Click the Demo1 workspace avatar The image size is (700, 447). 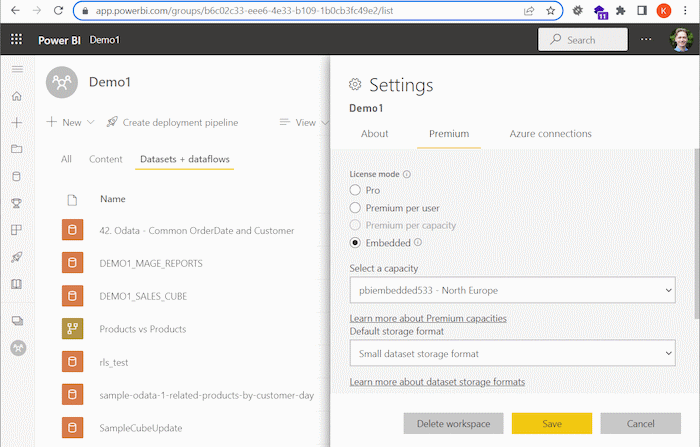[x=62, y=82]
